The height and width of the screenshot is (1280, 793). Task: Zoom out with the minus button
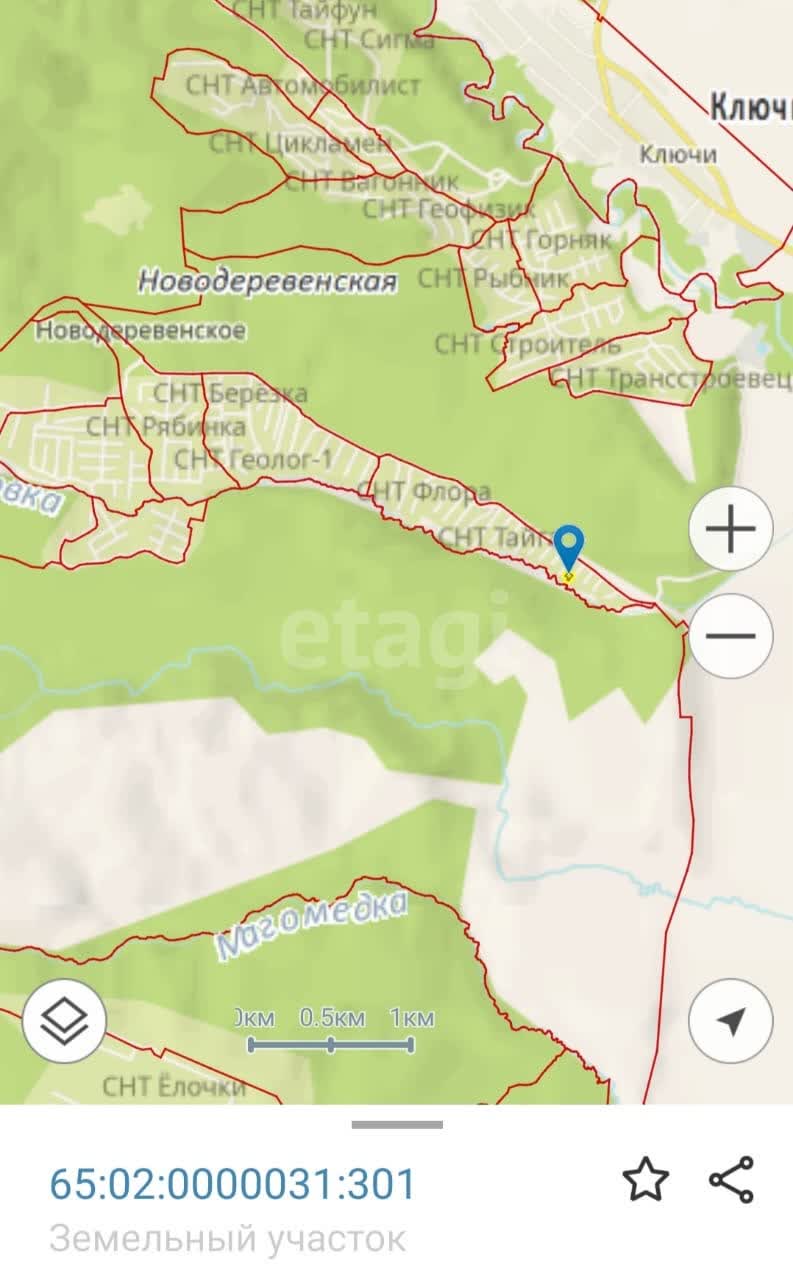[731, 636]
